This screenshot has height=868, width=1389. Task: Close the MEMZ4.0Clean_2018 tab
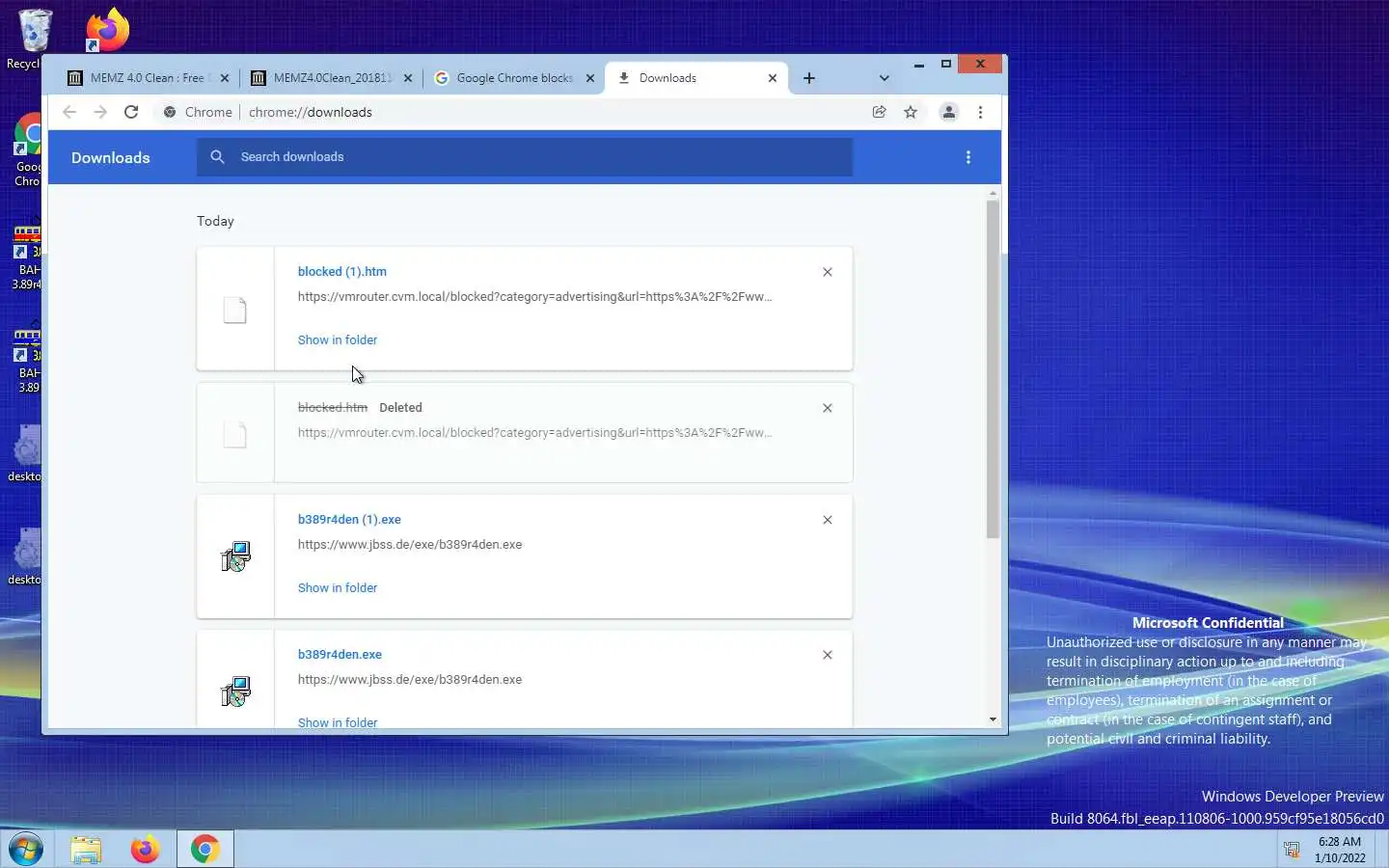click(x=408, y=78)
